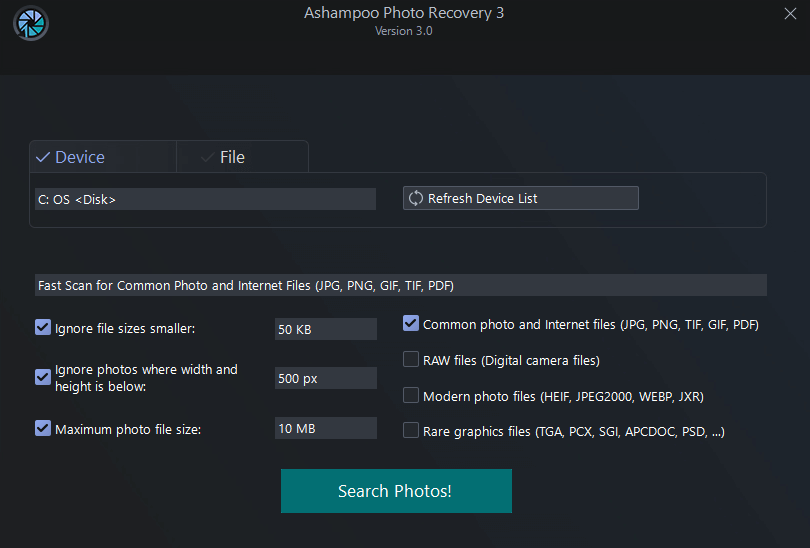This screenshot has height=548, width=810.
Task: Open the 50 KB minimum size dropdown
Action: (325, 329)
